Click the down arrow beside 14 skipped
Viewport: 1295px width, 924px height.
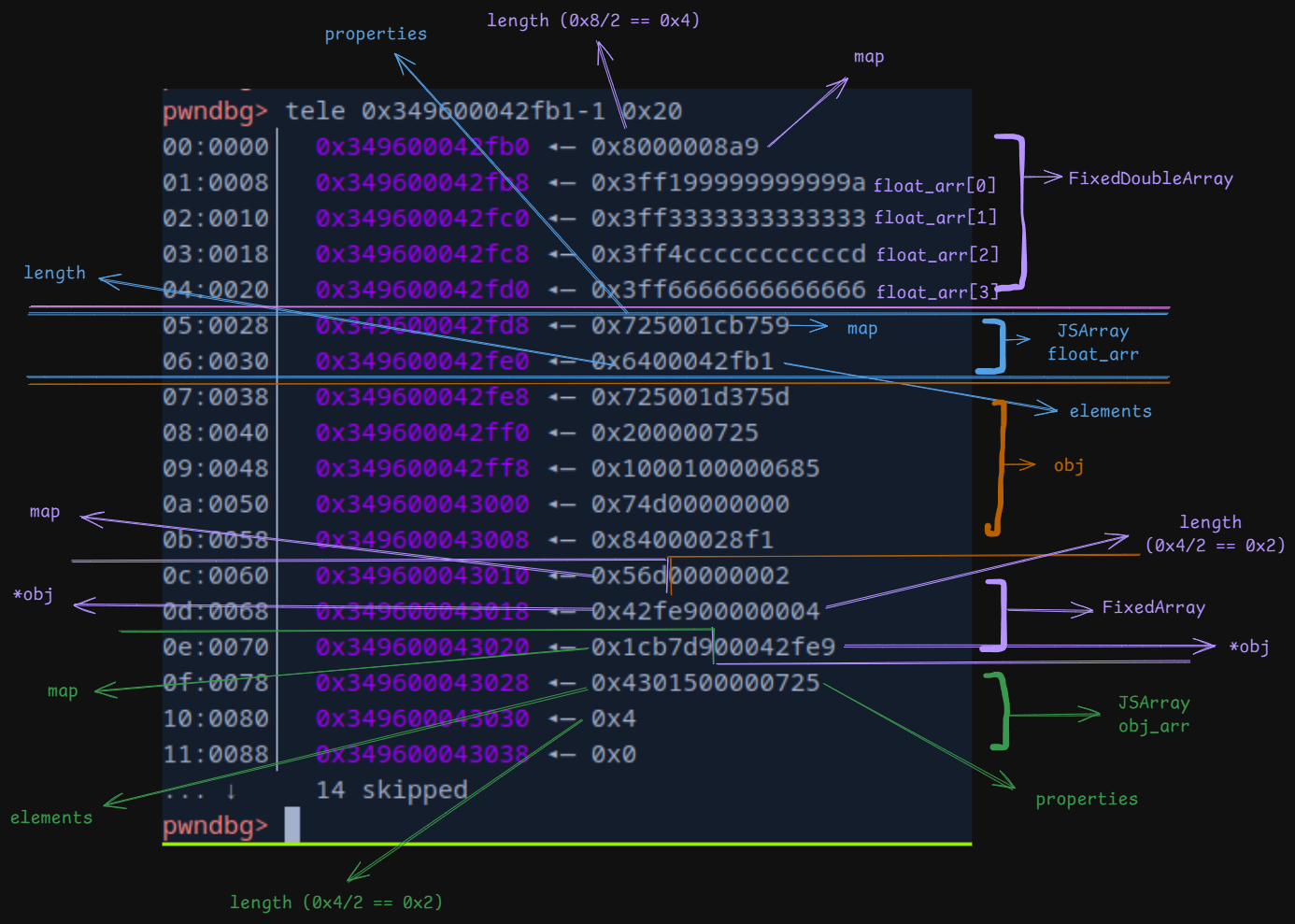coord(231,790)
